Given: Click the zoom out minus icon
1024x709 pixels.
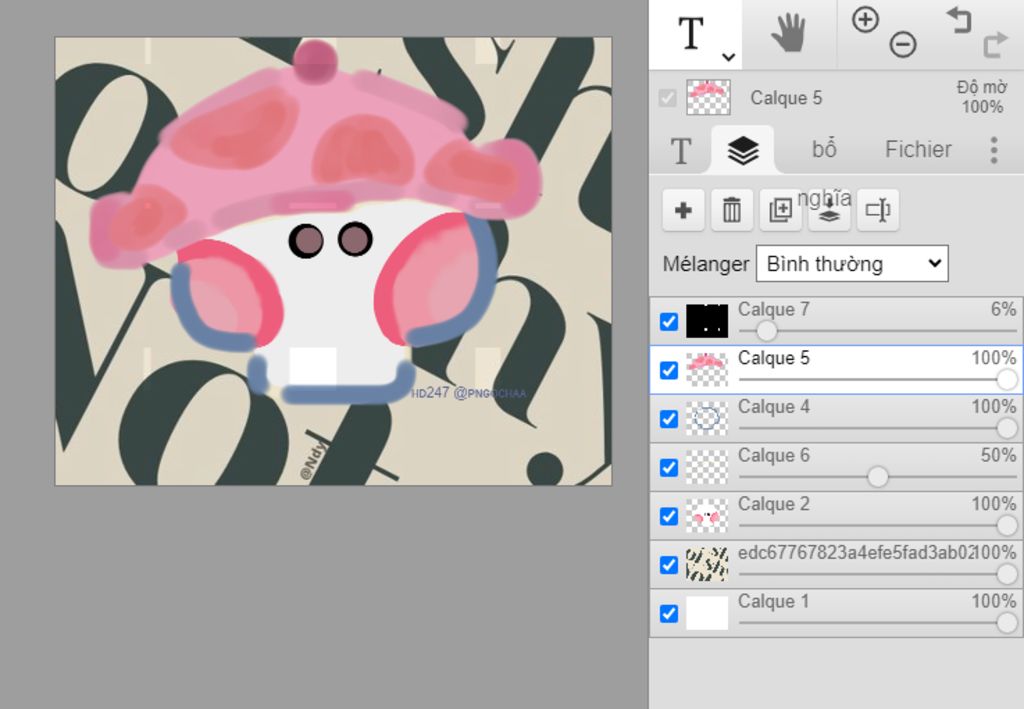Looking at the screenshot, I should pyautogui.click(x=903, y=45).
